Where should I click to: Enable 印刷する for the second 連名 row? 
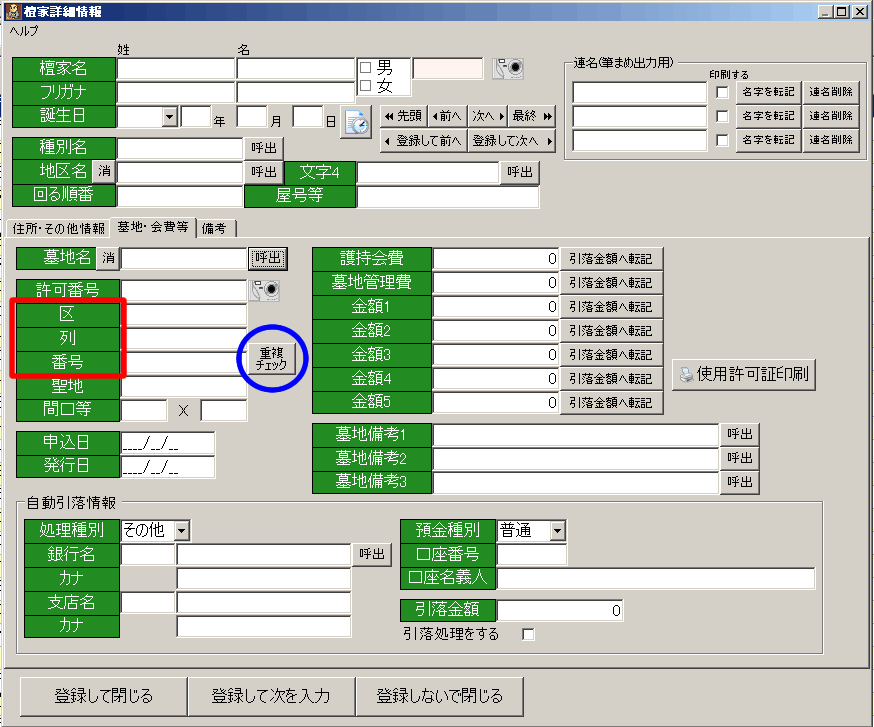(722, 116)
